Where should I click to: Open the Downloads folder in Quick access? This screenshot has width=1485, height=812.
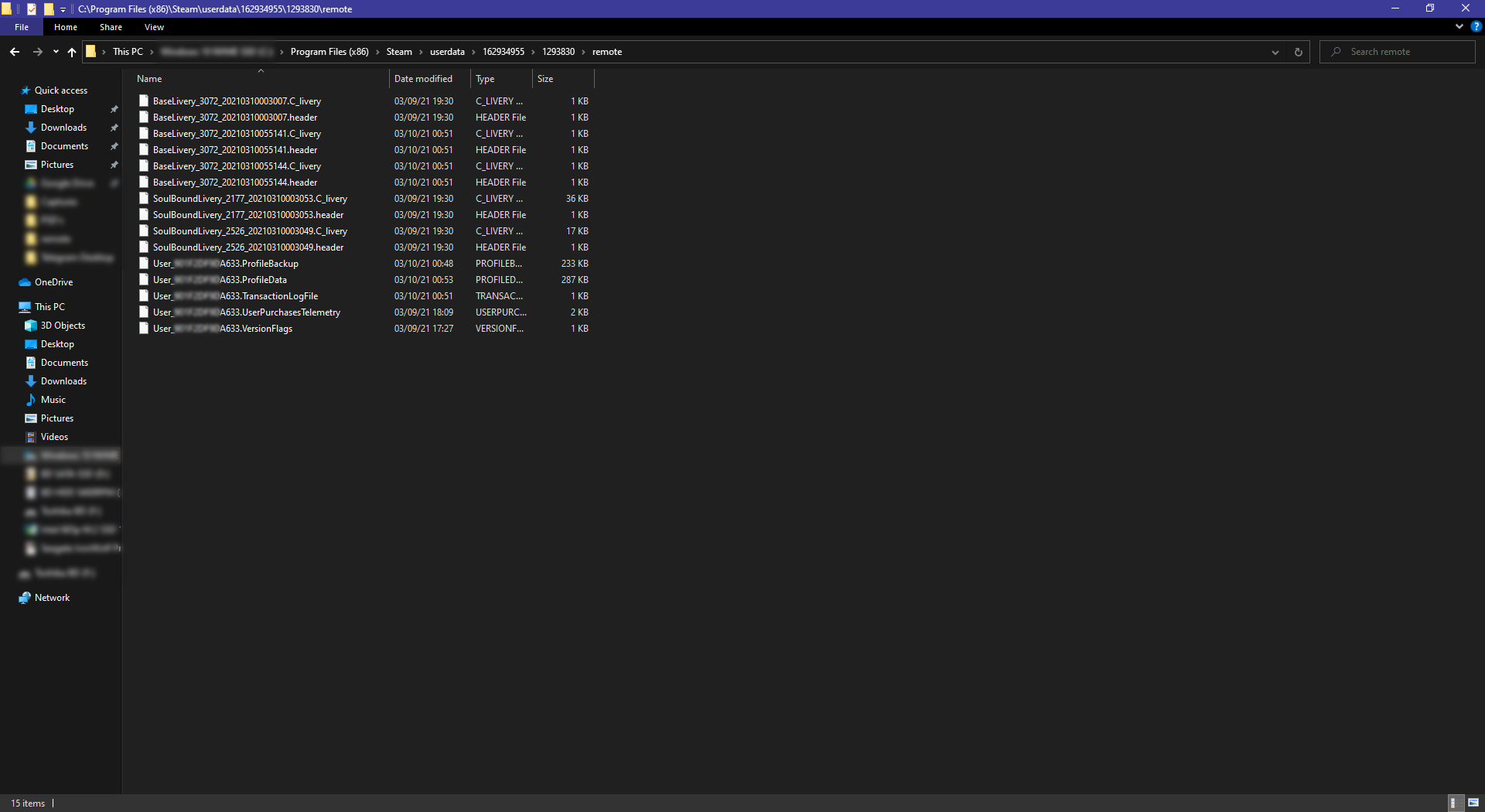tap(63, 128)
